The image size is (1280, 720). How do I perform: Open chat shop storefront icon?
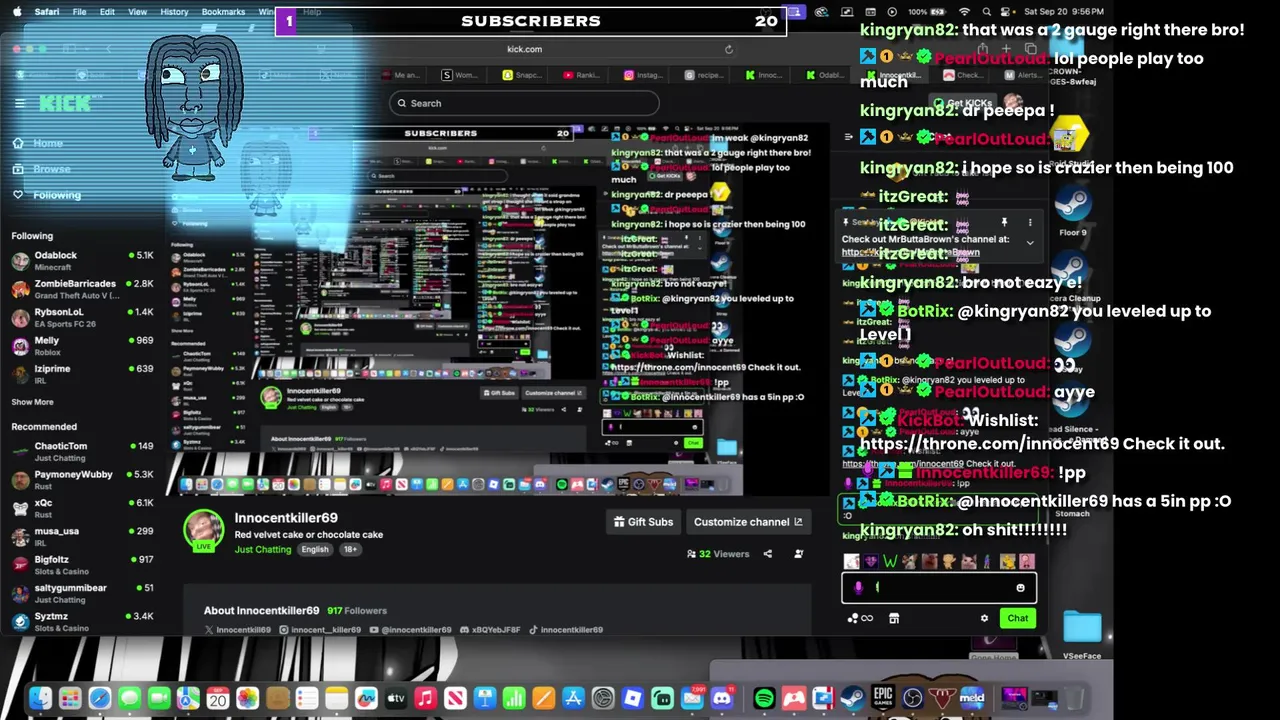coord(894,618)
